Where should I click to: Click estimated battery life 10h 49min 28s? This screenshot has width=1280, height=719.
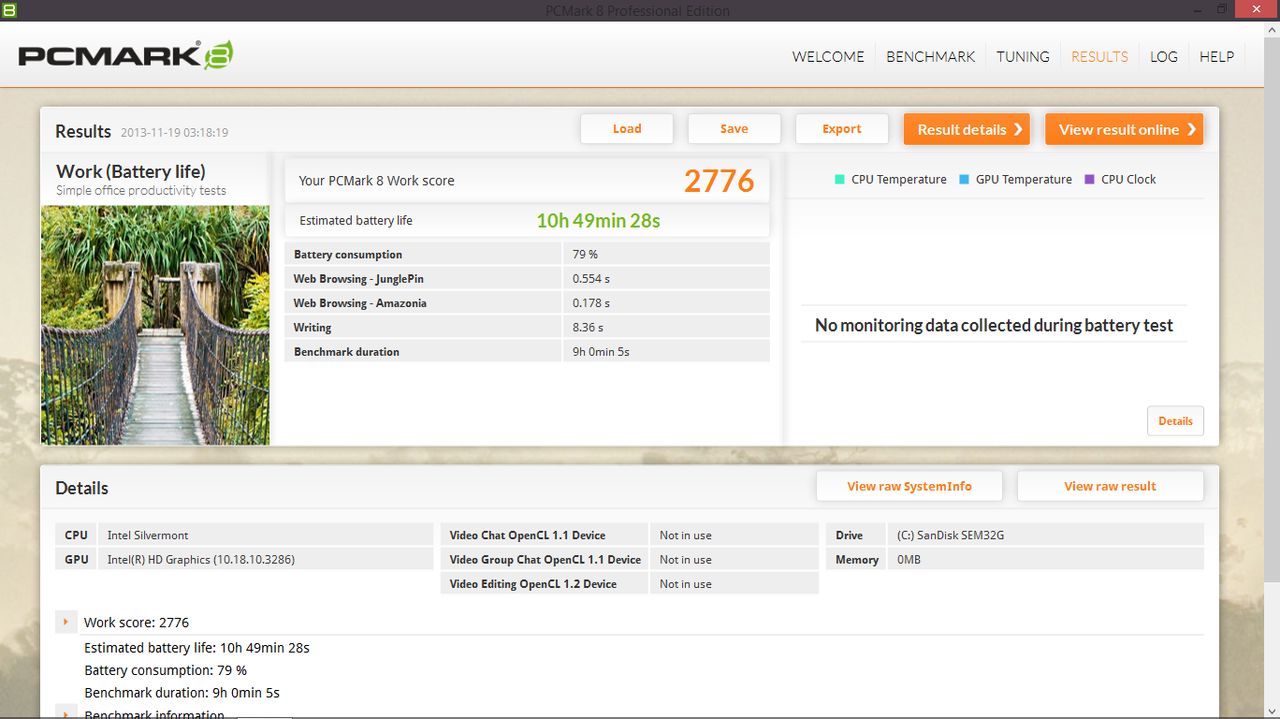598,221
